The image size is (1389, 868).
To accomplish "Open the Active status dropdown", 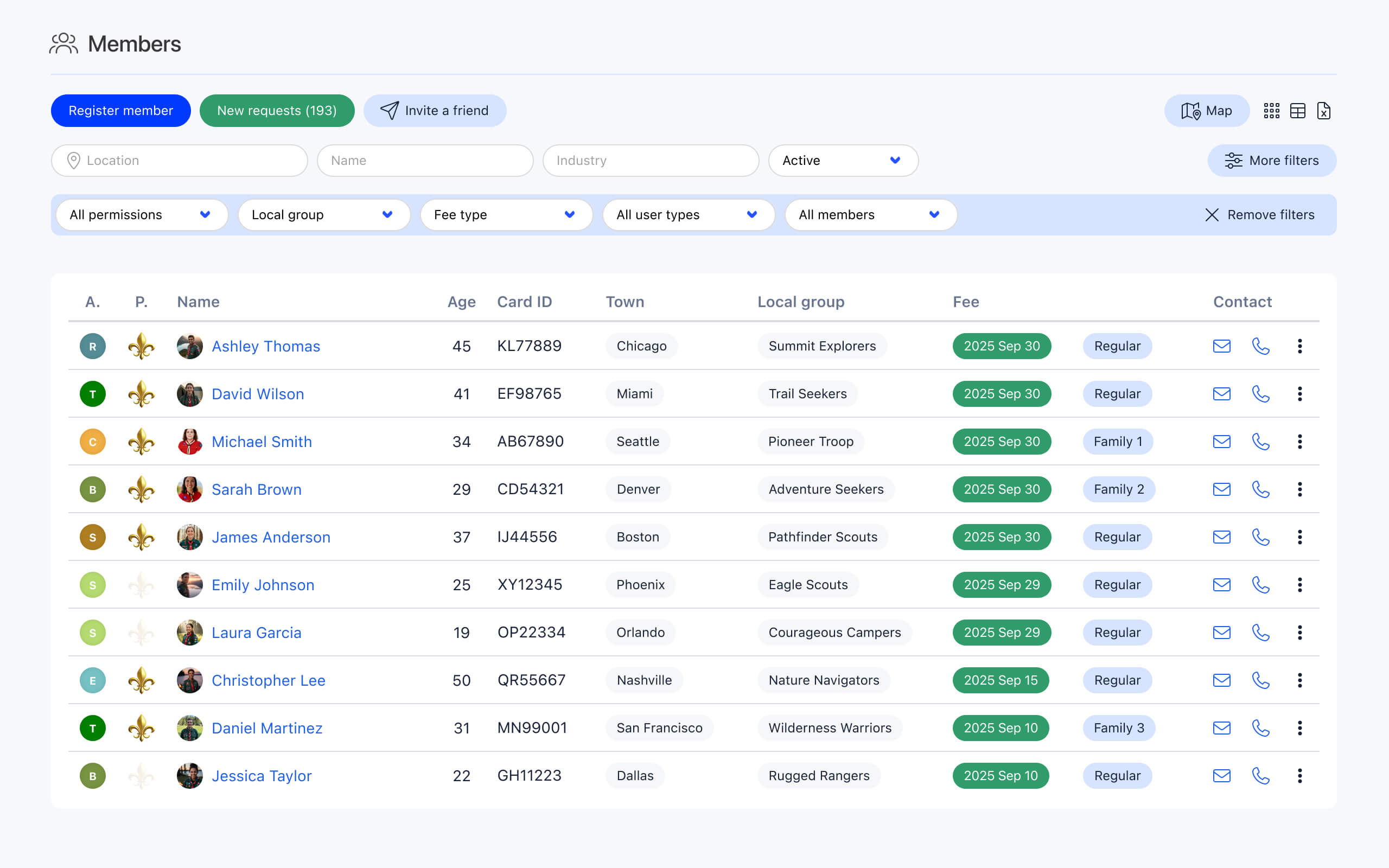I will coord(843,161).
